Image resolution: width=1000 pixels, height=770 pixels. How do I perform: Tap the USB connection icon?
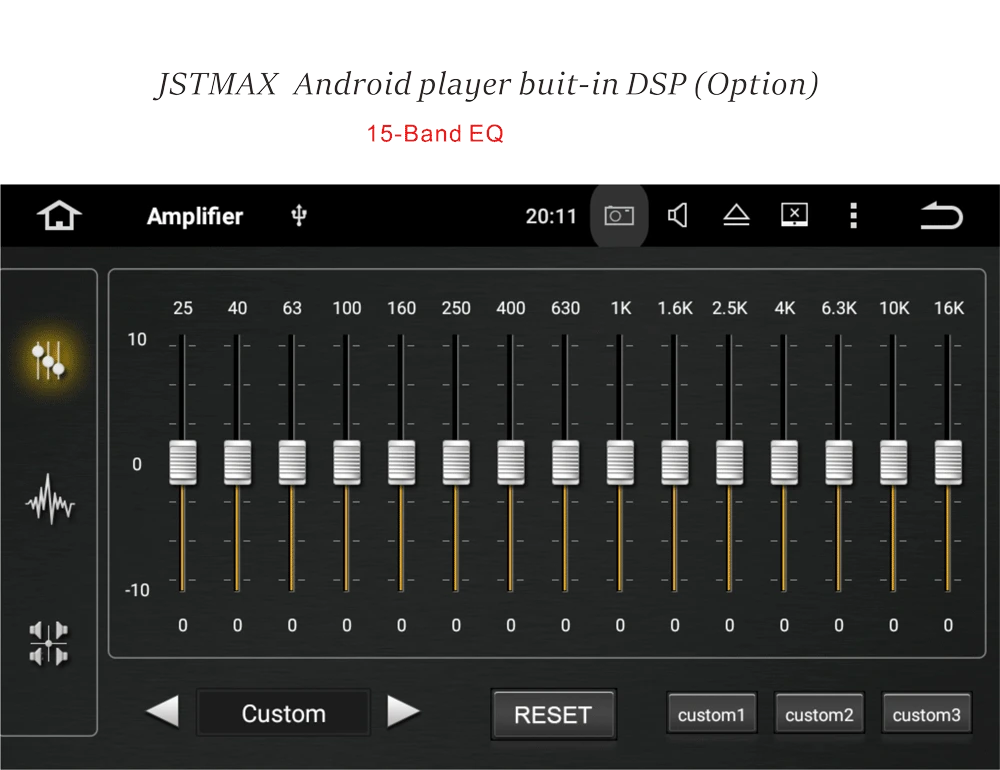(x=299, y=216)
